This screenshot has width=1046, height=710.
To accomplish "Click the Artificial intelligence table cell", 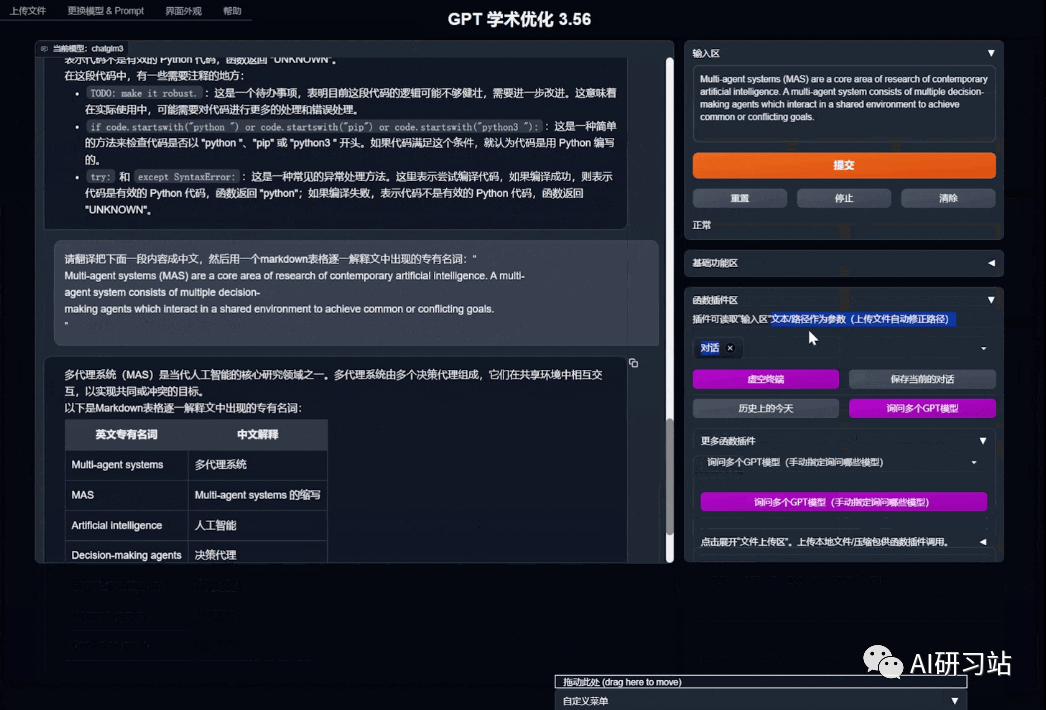I will click(x=126, y=525).
